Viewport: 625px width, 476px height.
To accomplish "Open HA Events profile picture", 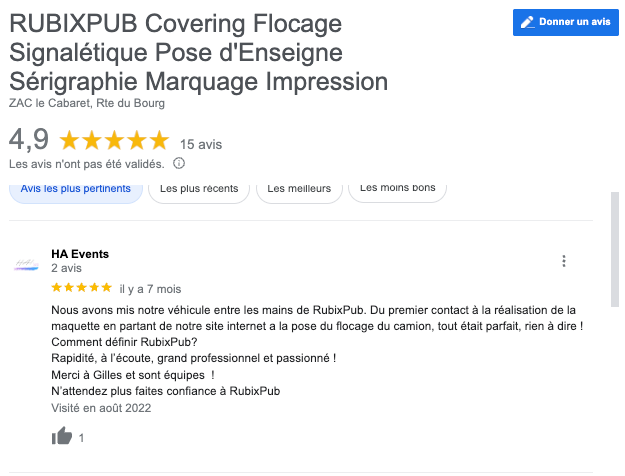I will [x=27, y=263].
